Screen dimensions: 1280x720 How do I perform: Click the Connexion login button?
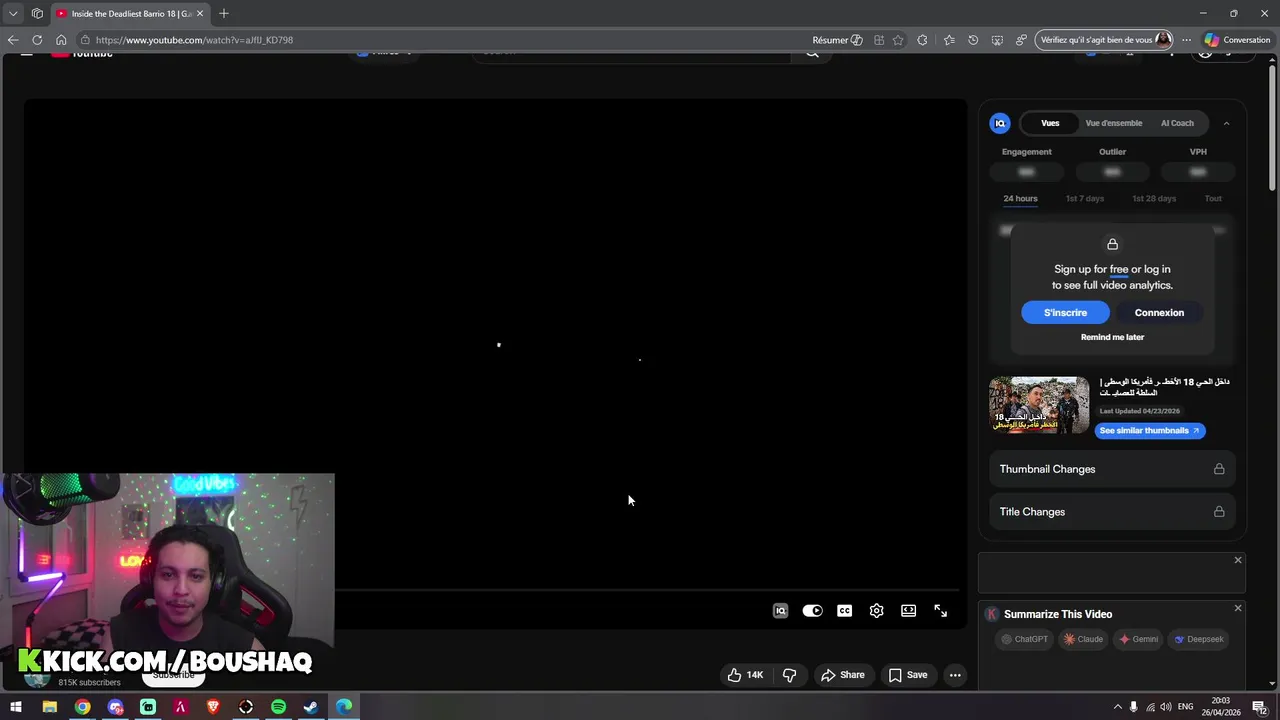click(1159, 313)
